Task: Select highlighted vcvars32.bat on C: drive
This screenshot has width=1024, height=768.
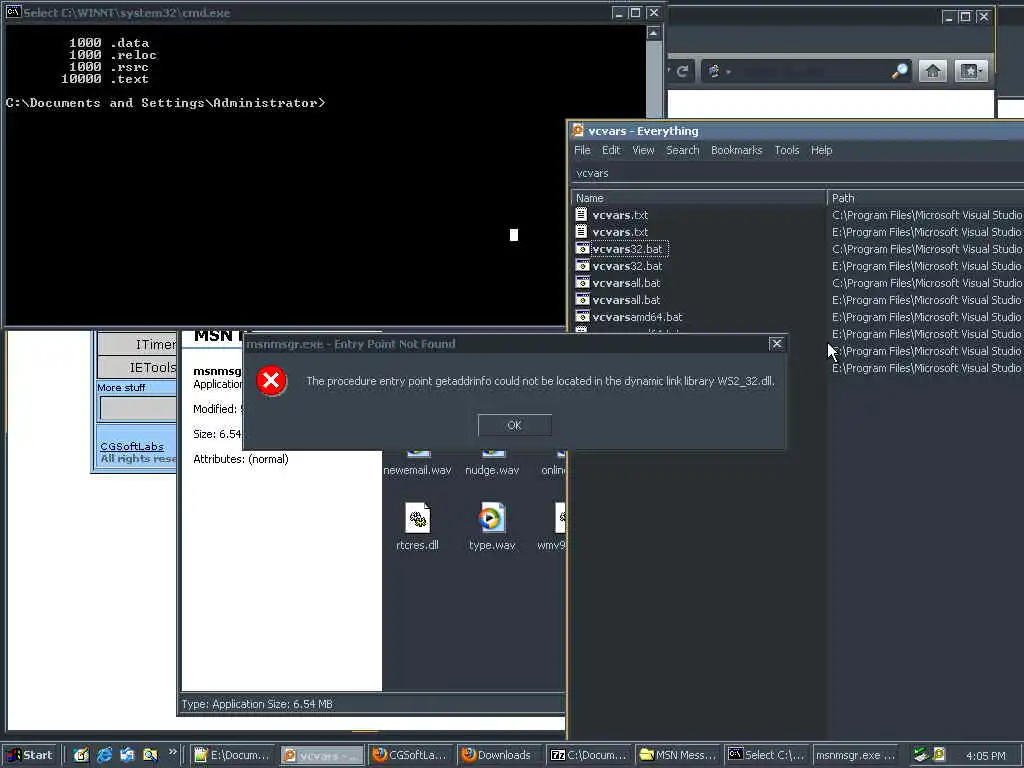Action: 628,249
